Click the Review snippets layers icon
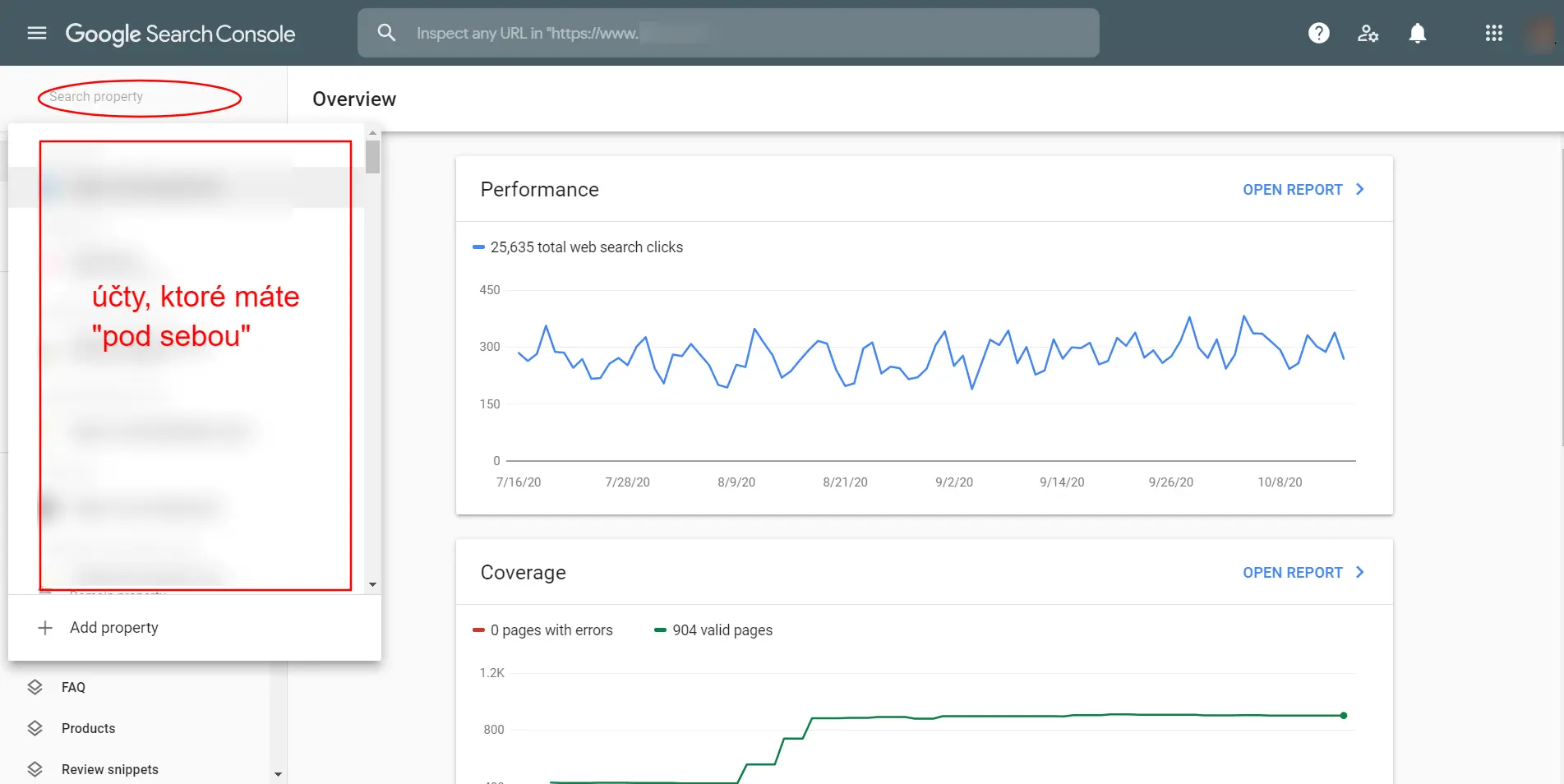The image size is (1564, 784). tap(35, 769)
